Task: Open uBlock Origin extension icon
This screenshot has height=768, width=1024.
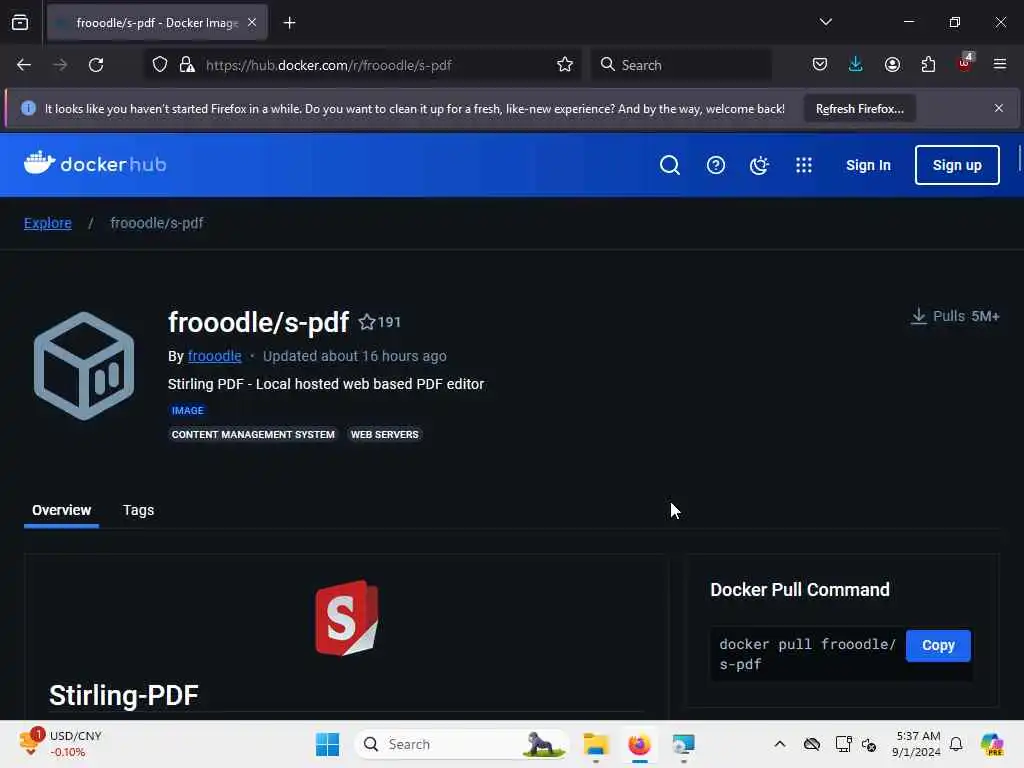Action: [965, 63]
